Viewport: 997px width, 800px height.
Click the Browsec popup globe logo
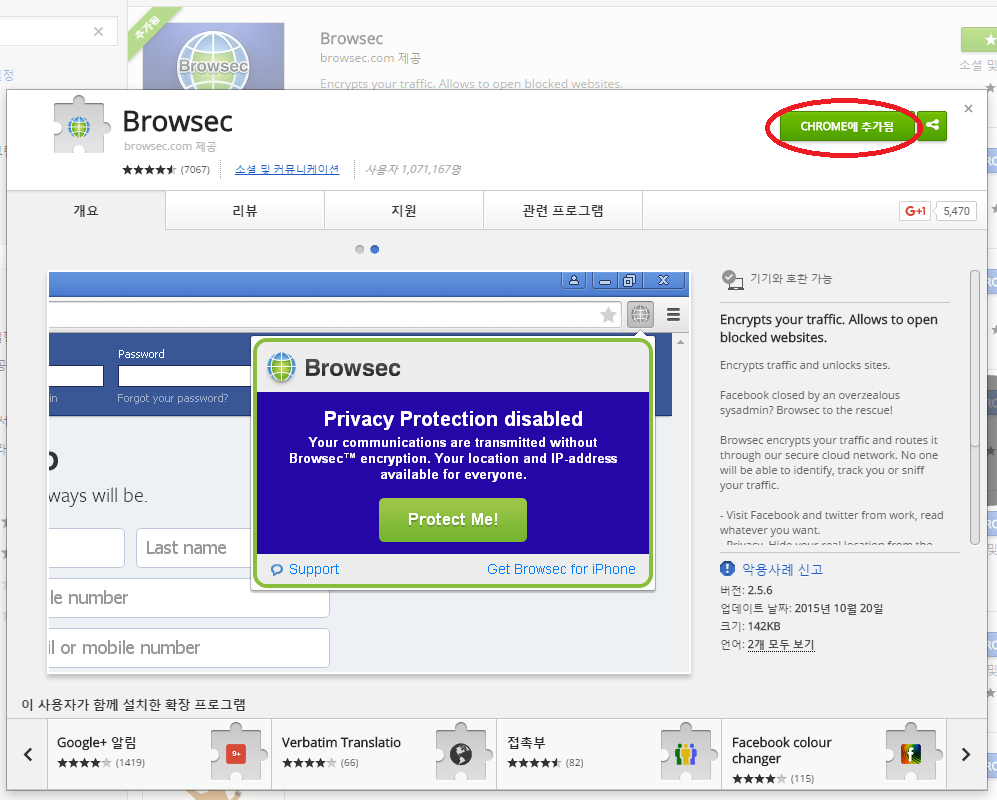[x=281, y=367]
